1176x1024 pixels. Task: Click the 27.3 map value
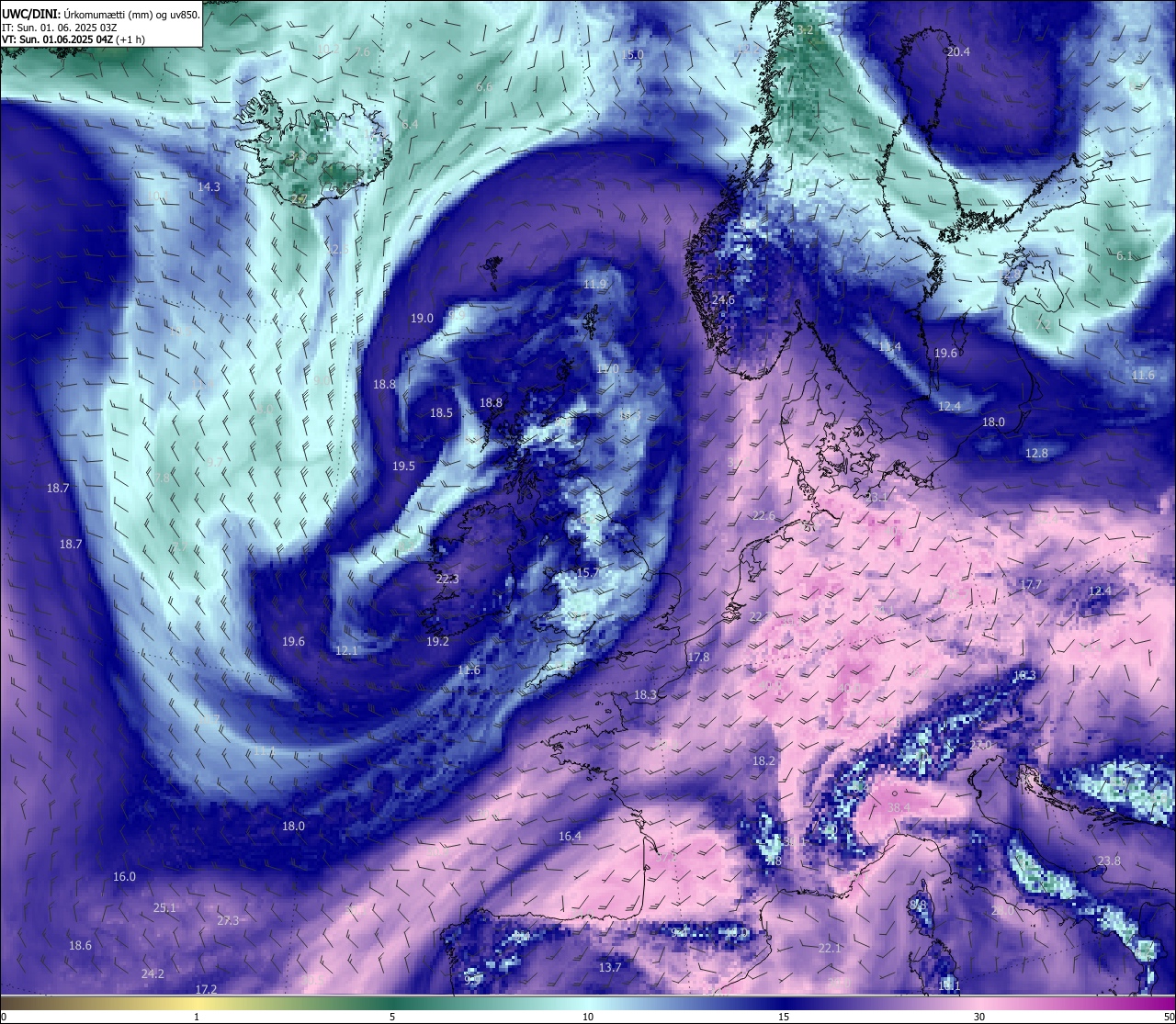(x=228, y=921)
